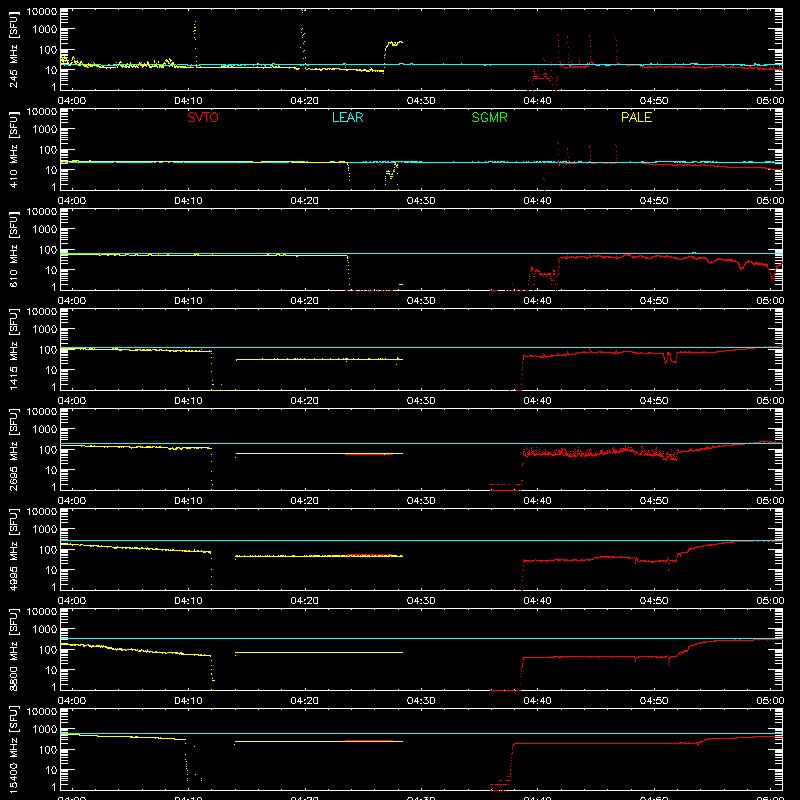Click the 10000 tick value on 245 MHz axis
800x800 pixels.
(42, 11)
